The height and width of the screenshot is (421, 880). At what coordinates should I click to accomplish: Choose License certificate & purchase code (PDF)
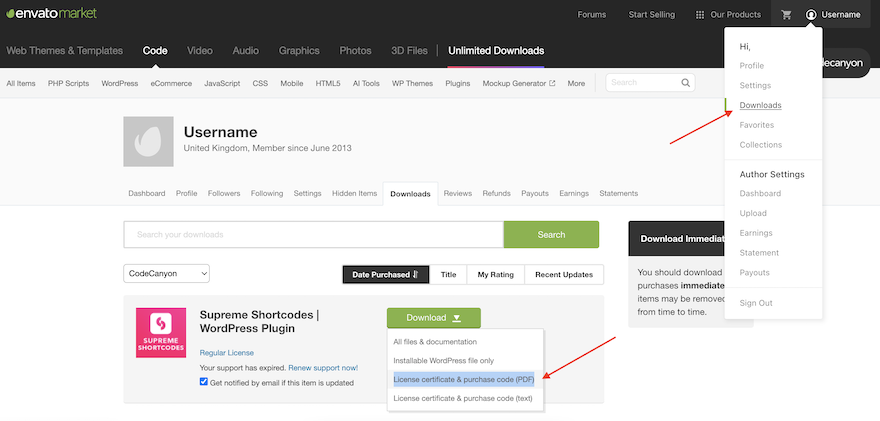pyautogui.click(x=465, y=379)
